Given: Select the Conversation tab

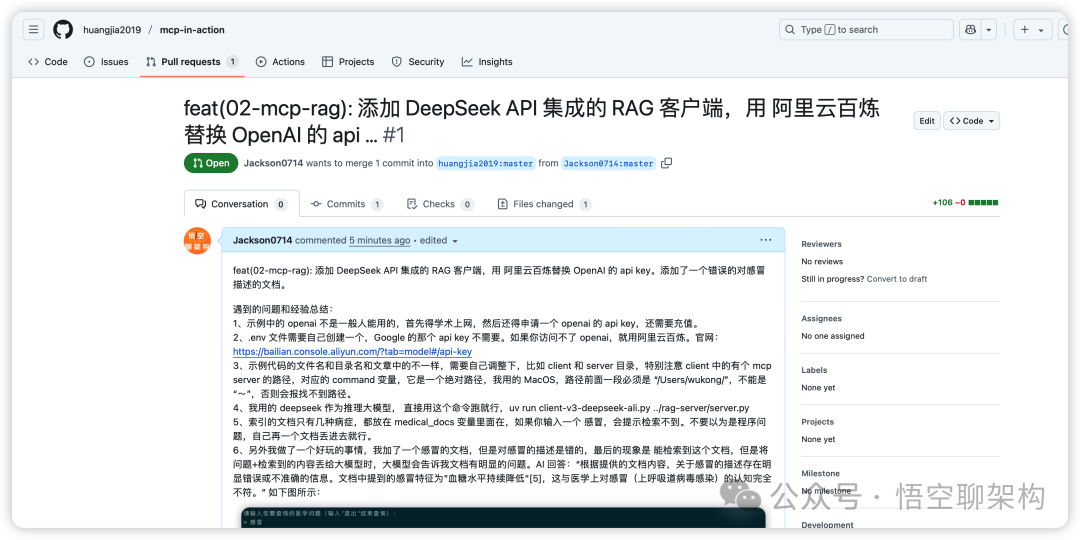Looking at the screenshot, I should point(242,204).
